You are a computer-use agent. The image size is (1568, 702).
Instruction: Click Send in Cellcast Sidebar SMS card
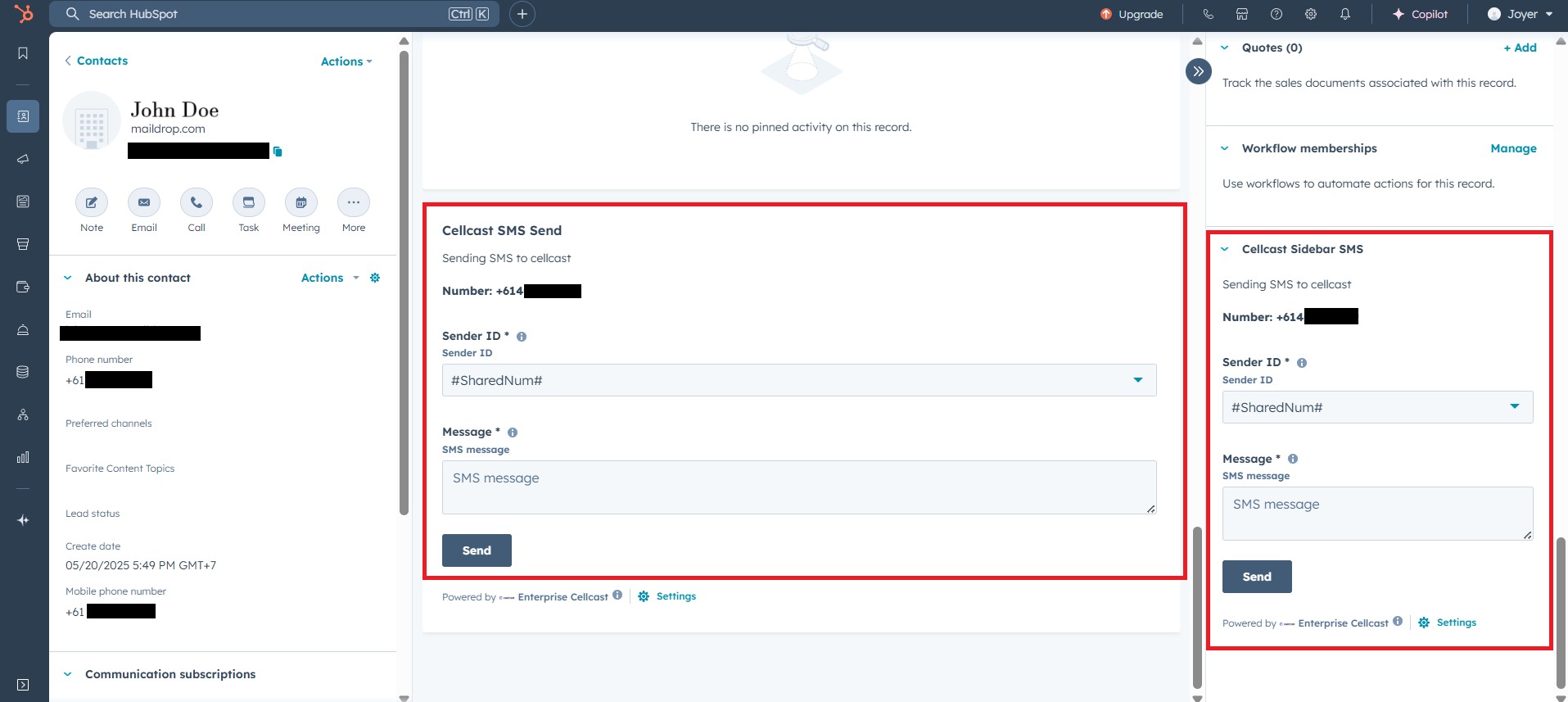[1257, 577]
